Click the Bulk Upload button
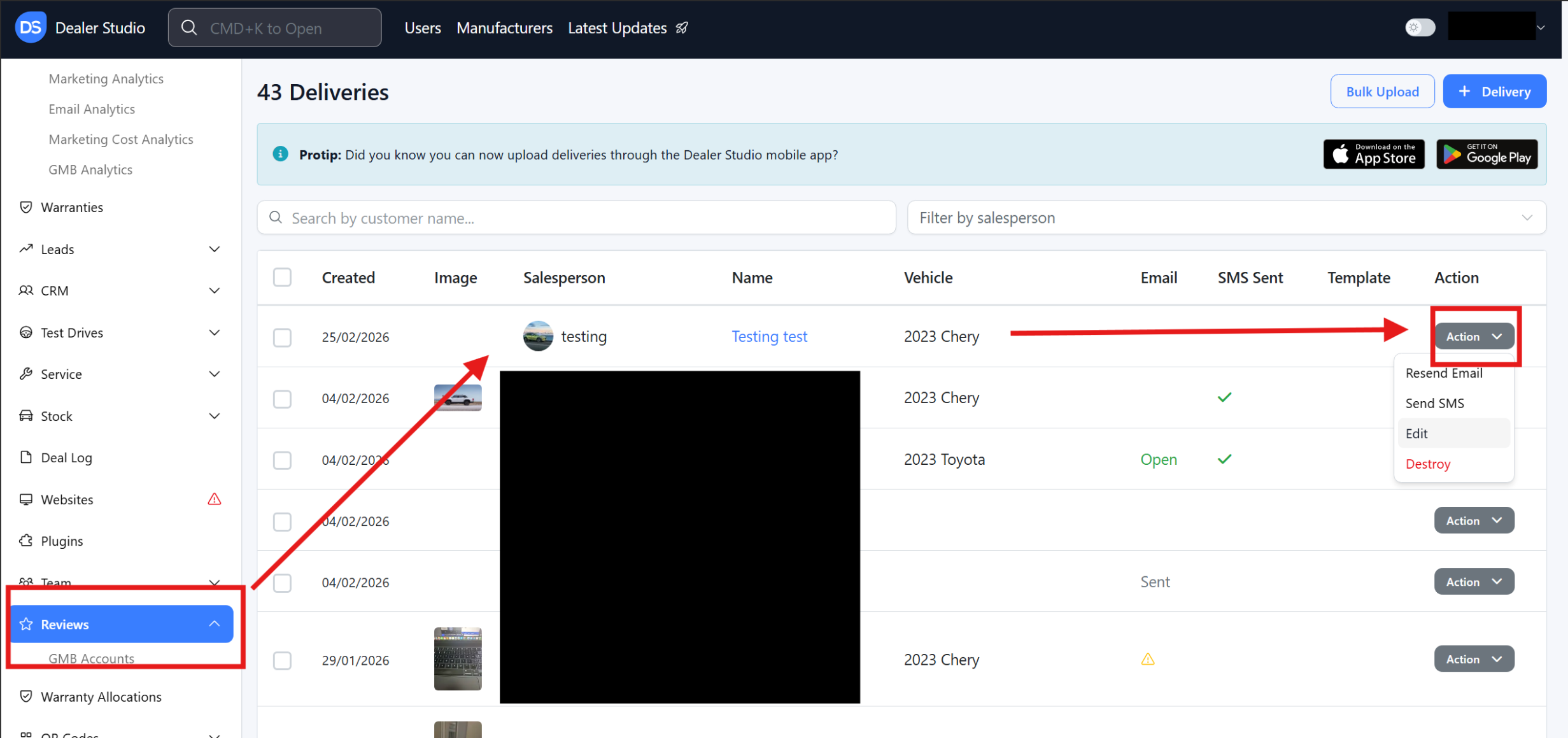 [1381, 92]
